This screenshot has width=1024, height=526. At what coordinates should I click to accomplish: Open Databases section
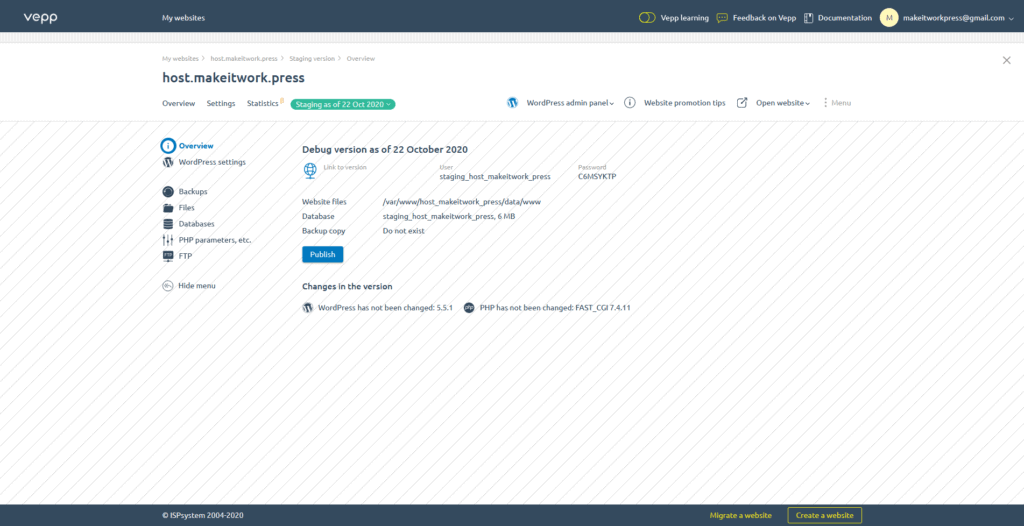coord(197,223)
